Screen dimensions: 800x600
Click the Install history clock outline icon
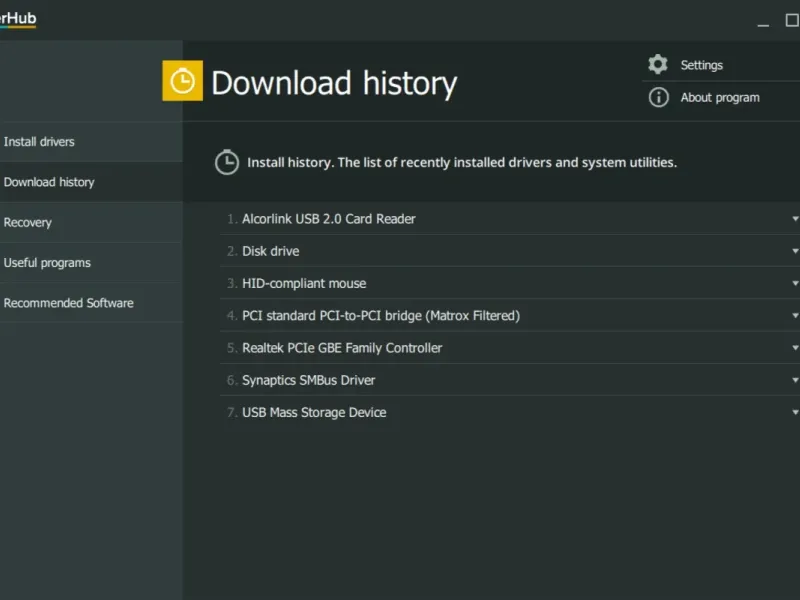coord(227,162)
